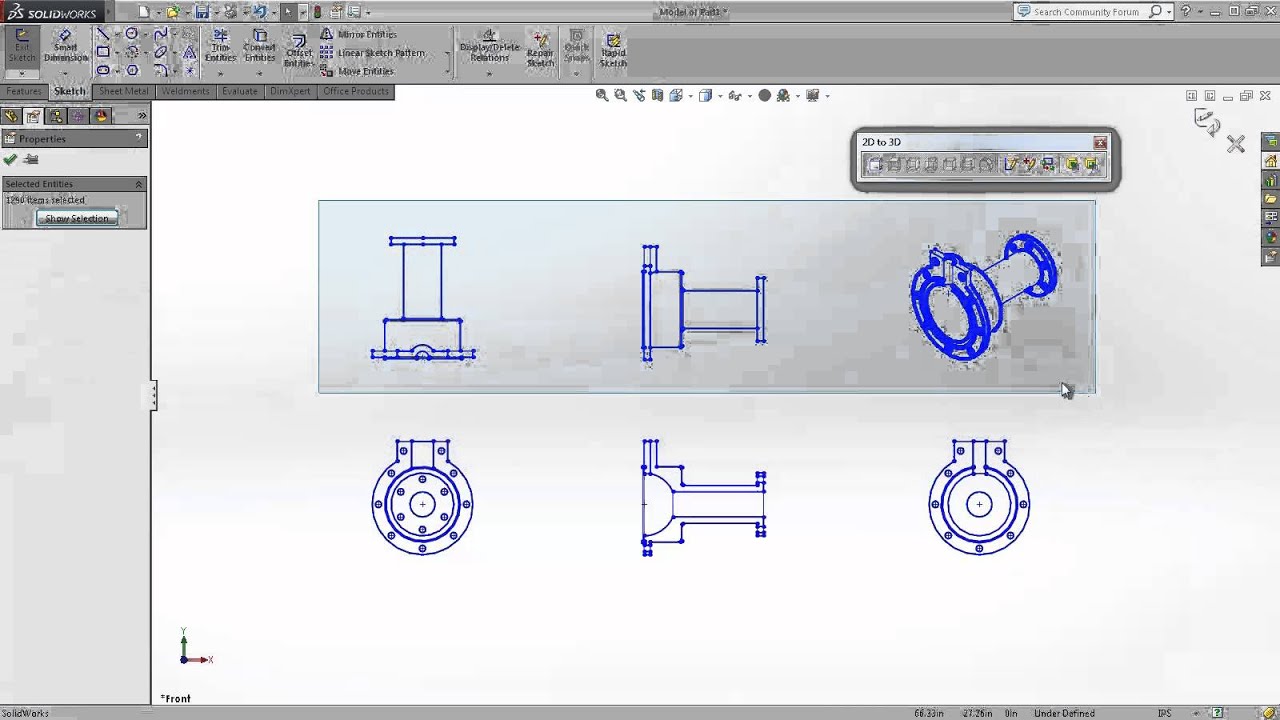The image size is (1280, 720).
Task: Click the Front view icon in 2D to 3D toolbar
Action: point(874,165)
